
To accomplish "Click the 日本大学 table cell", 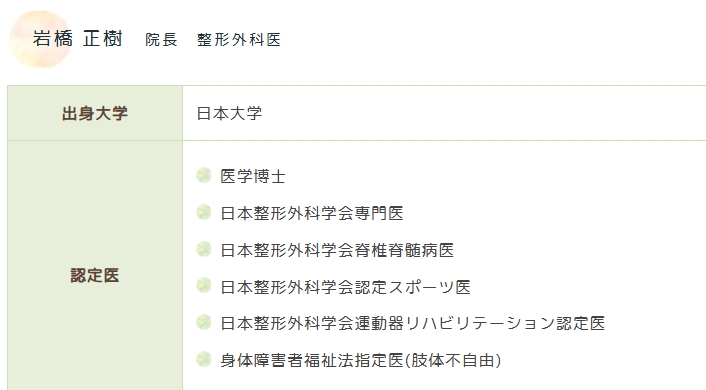I will point(444,113).
